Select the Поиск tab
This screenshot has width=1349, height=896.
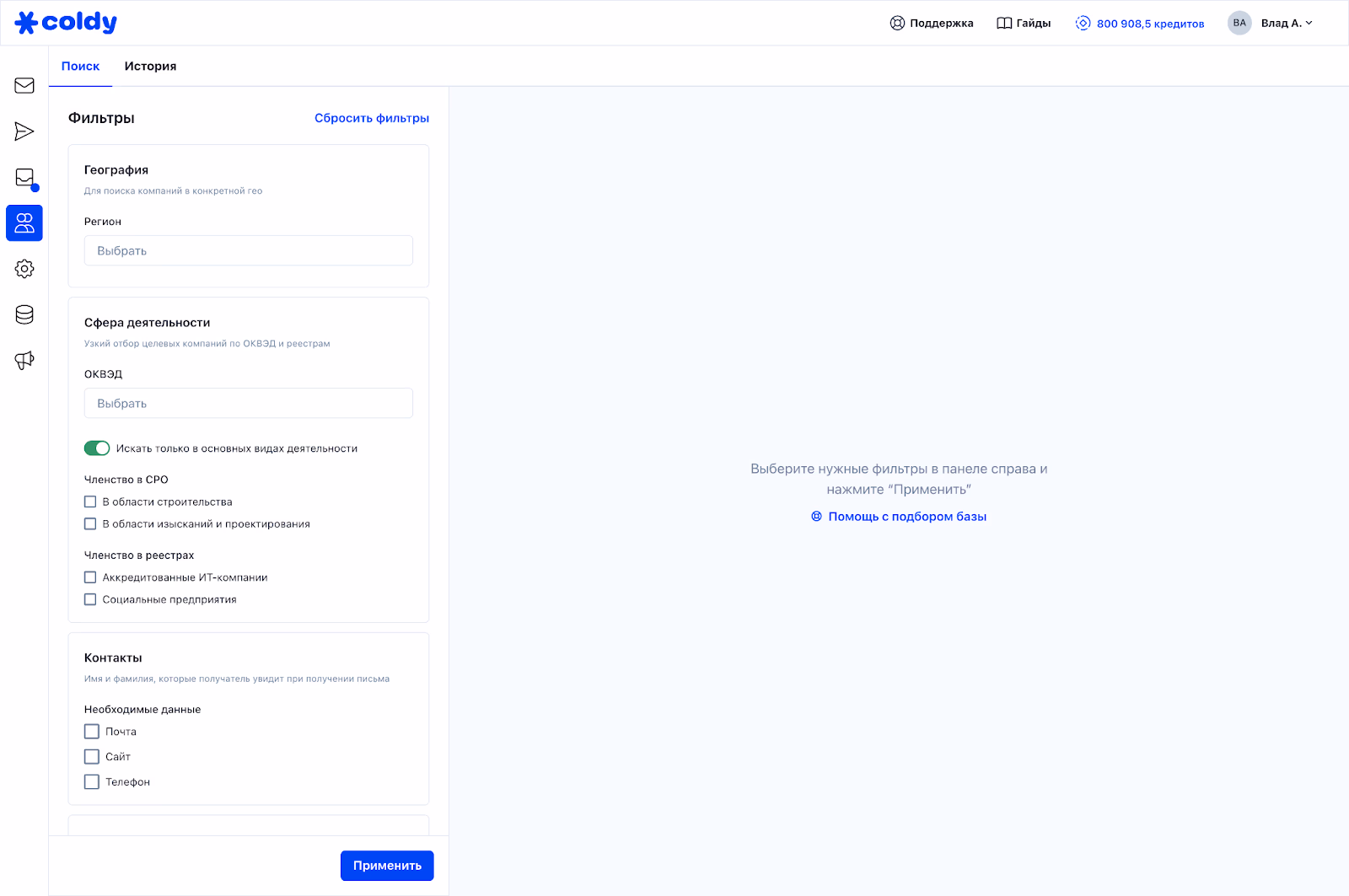point(80,67)
